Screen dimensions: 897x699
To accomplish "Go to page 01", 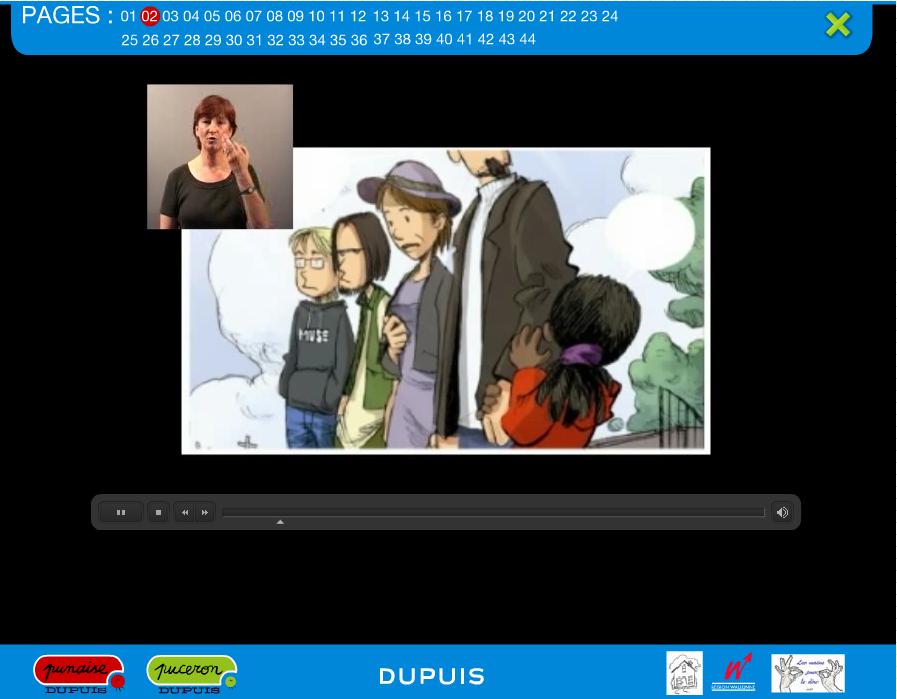I will coord(128,16).
